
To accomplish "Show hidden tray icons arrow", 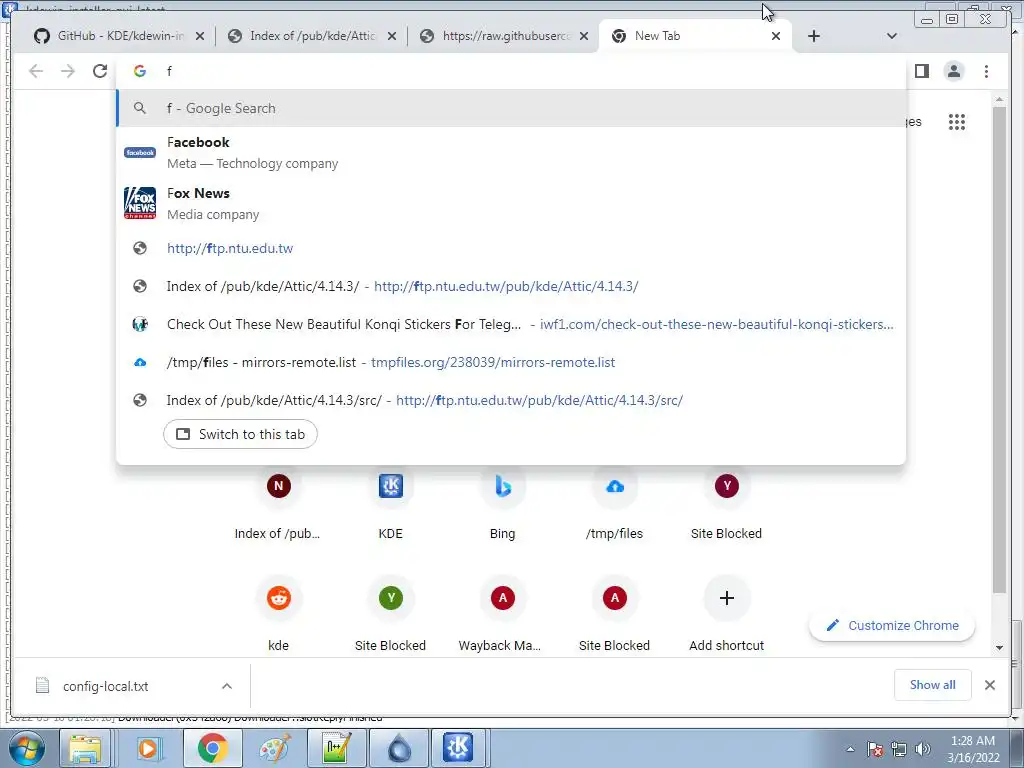I will [850, 749].
